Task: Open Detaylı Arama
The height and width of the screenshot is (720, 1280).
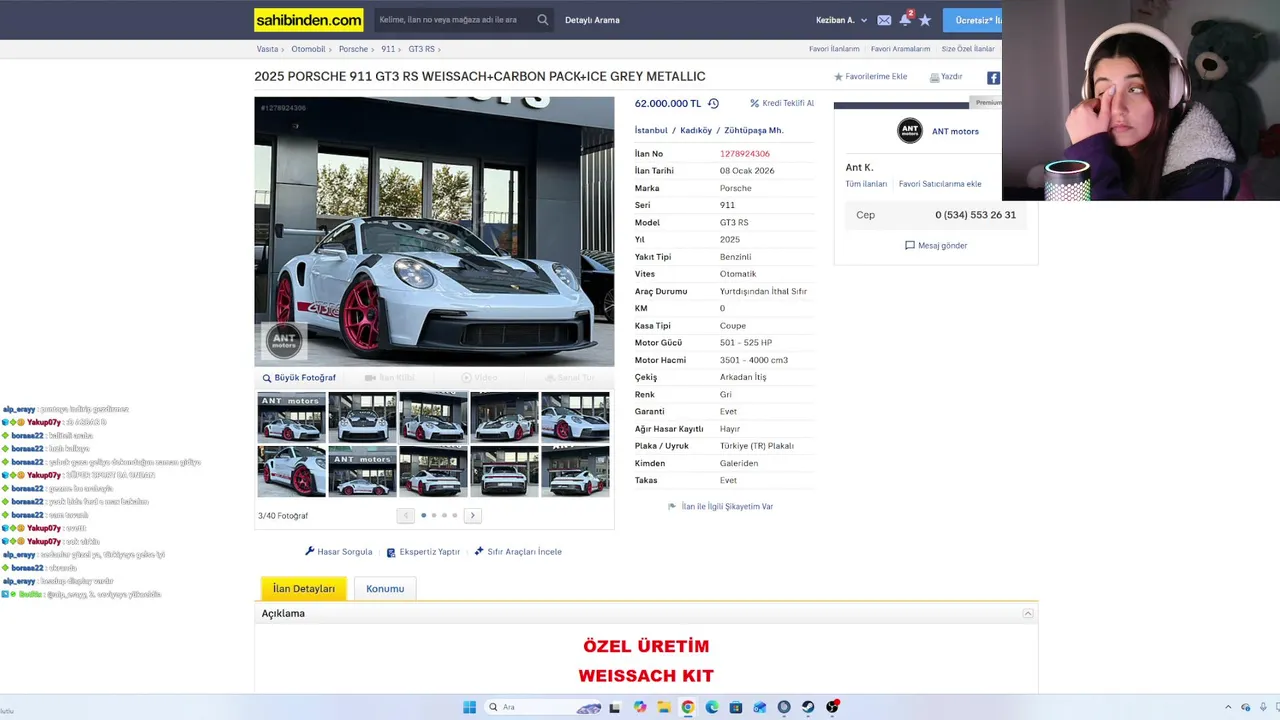Action: (x=592, y=20)
